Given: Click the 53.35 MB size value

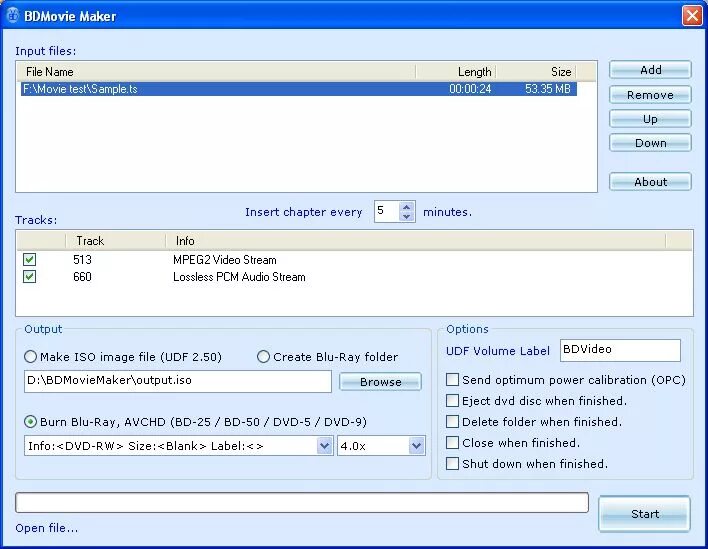Looking at the screenshot, I should point(548,89).
